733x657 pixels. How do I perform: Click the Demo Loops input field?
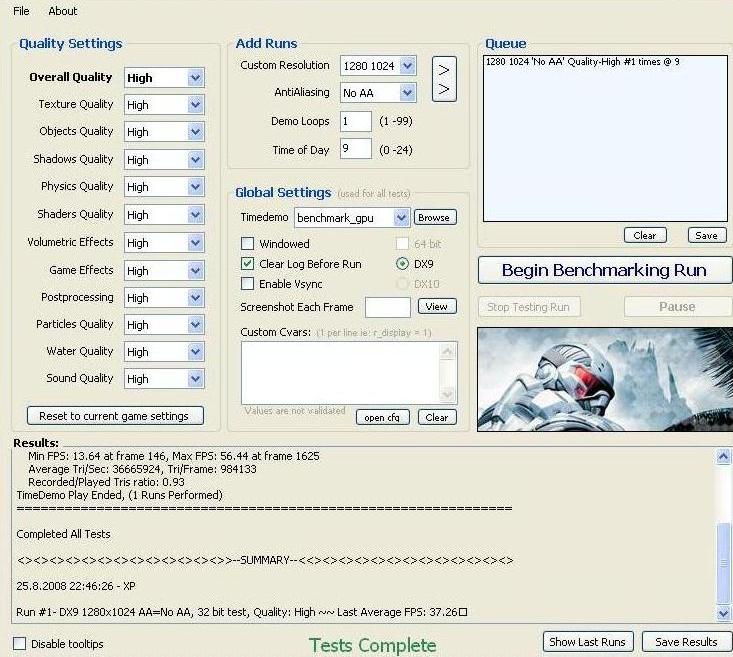coord(355,121)
